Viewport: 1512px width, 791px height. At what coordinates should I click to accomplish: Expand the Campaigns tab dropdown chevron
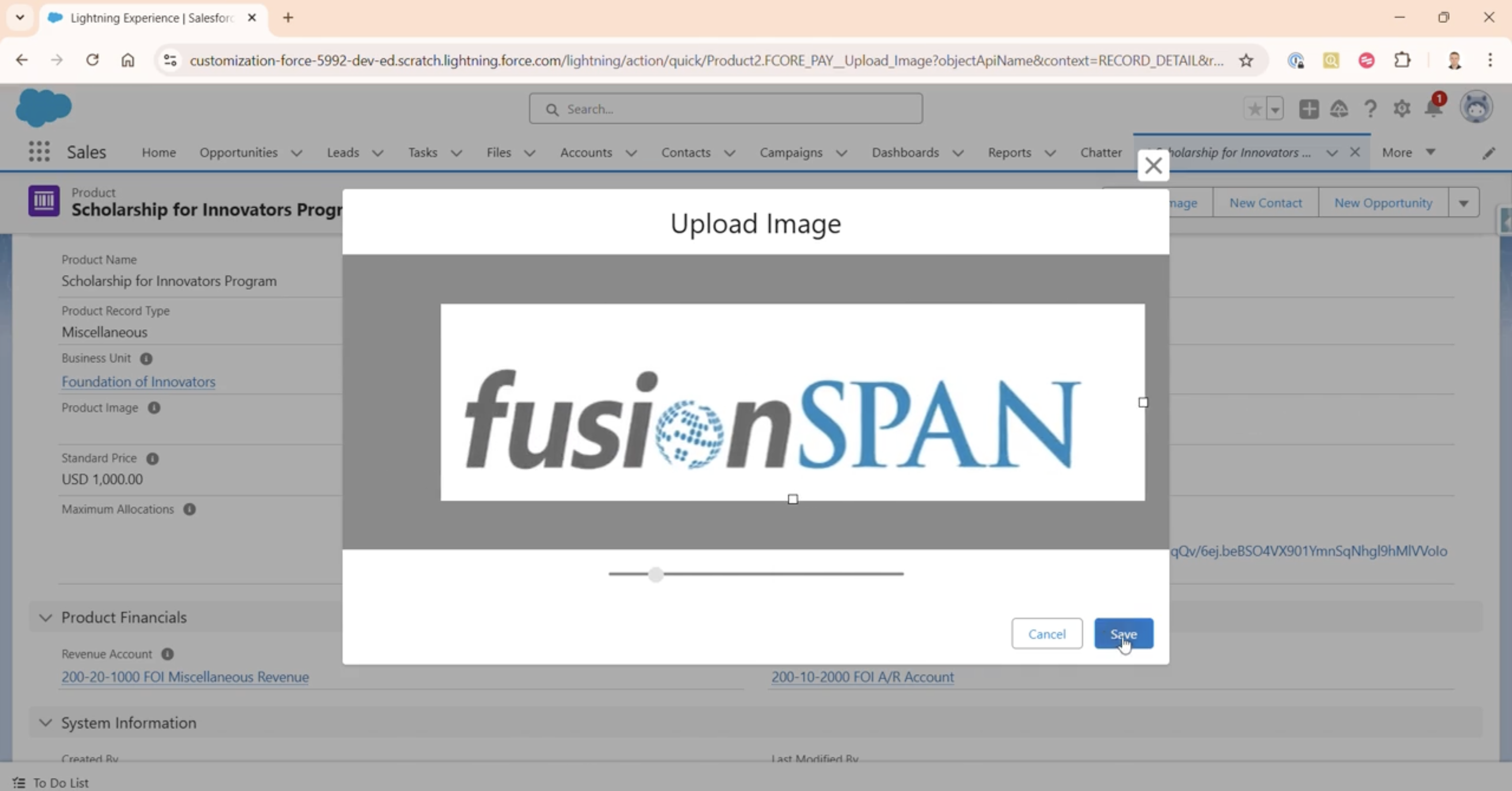[841, 153]
